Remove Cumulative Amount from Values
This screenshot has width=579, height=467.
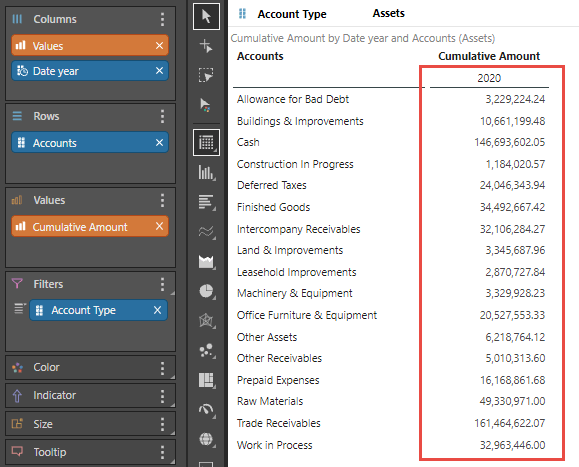coord(159,226)
